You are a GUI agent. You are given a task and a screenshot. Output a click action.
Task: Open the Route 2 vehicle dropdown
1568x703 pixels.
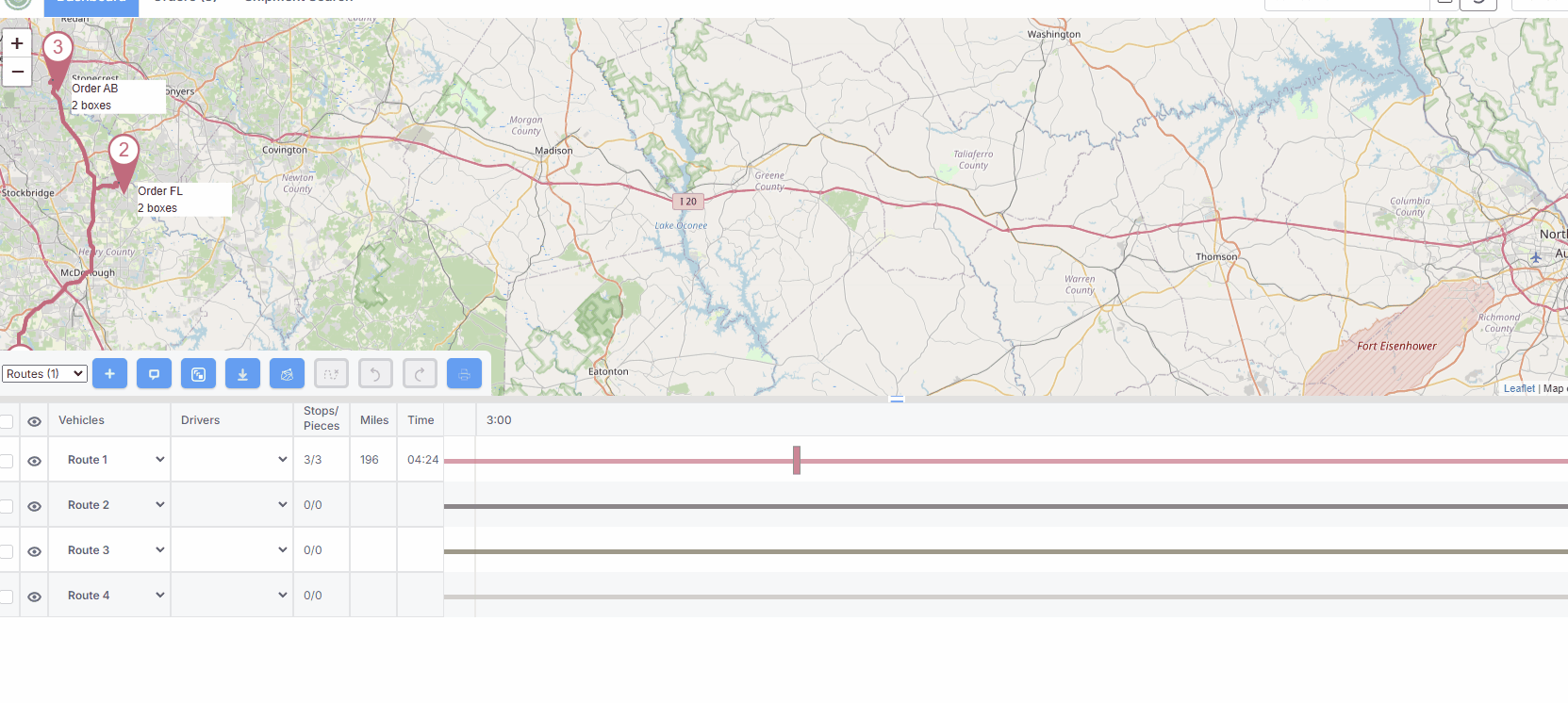113,505
